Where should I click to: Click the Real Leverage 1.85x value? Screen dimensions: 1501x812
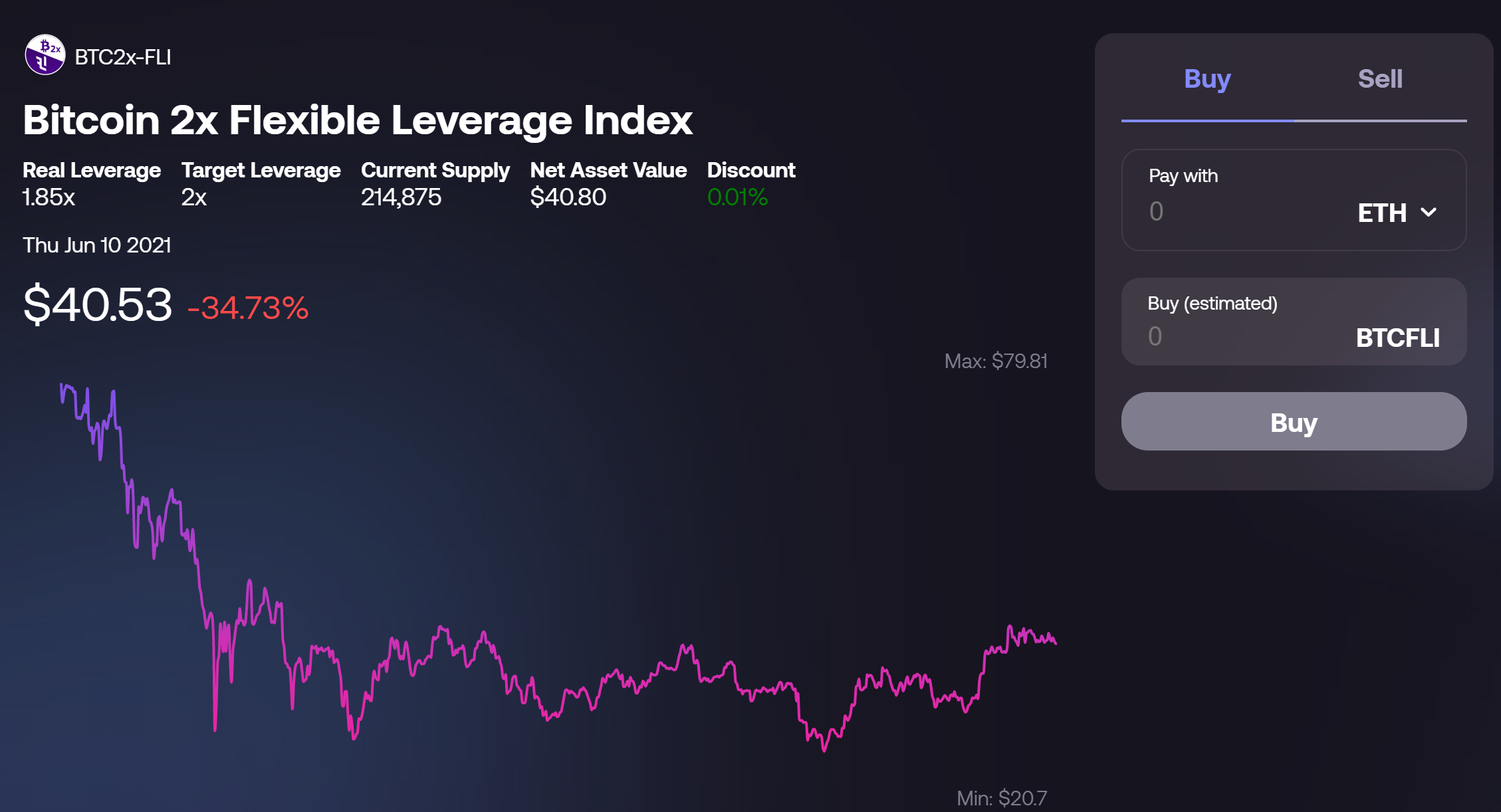pos(49,197)
